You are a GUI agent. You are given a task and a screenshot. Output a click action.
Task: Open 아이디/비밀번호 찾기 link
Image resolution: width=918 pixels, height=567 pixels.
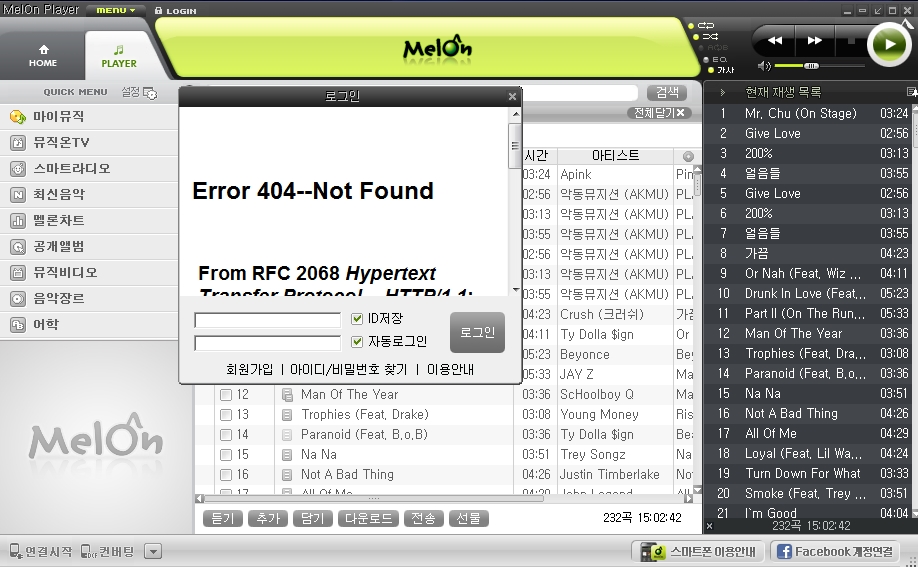pos(348,370)
